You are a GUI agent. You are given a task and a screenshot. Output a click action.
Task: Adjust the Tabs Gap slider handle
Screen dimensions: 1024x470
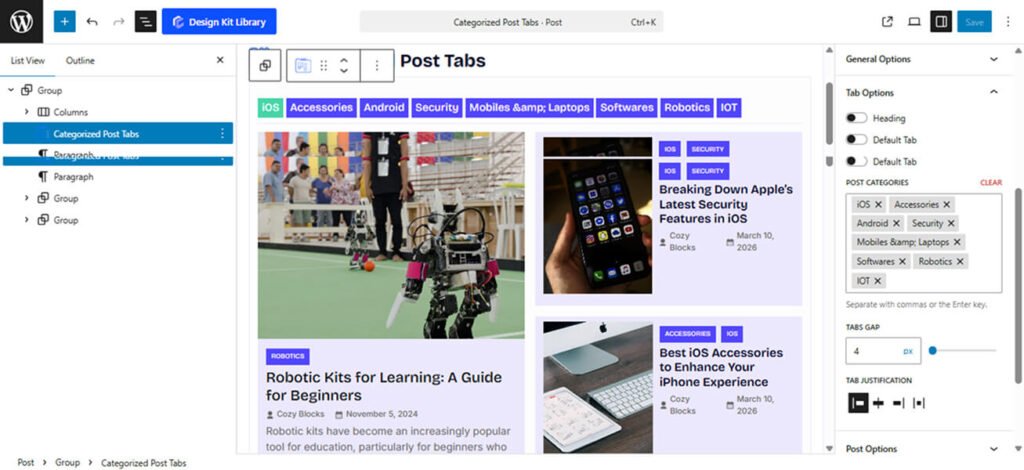(x=933, y=351)
